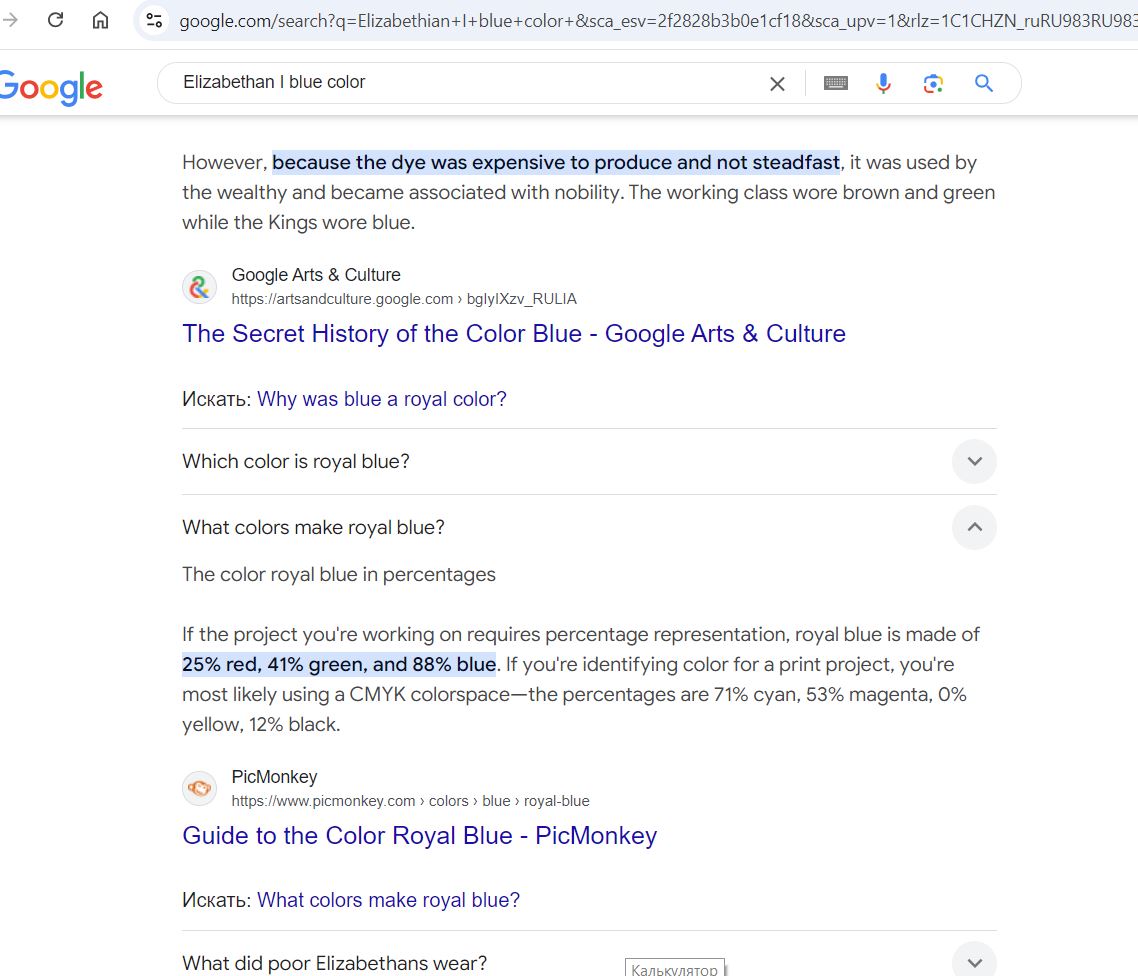Click the browser reload button
The width and height of the screenshot is (1138, 976).
pyautogui.click(x=56, y=20)
